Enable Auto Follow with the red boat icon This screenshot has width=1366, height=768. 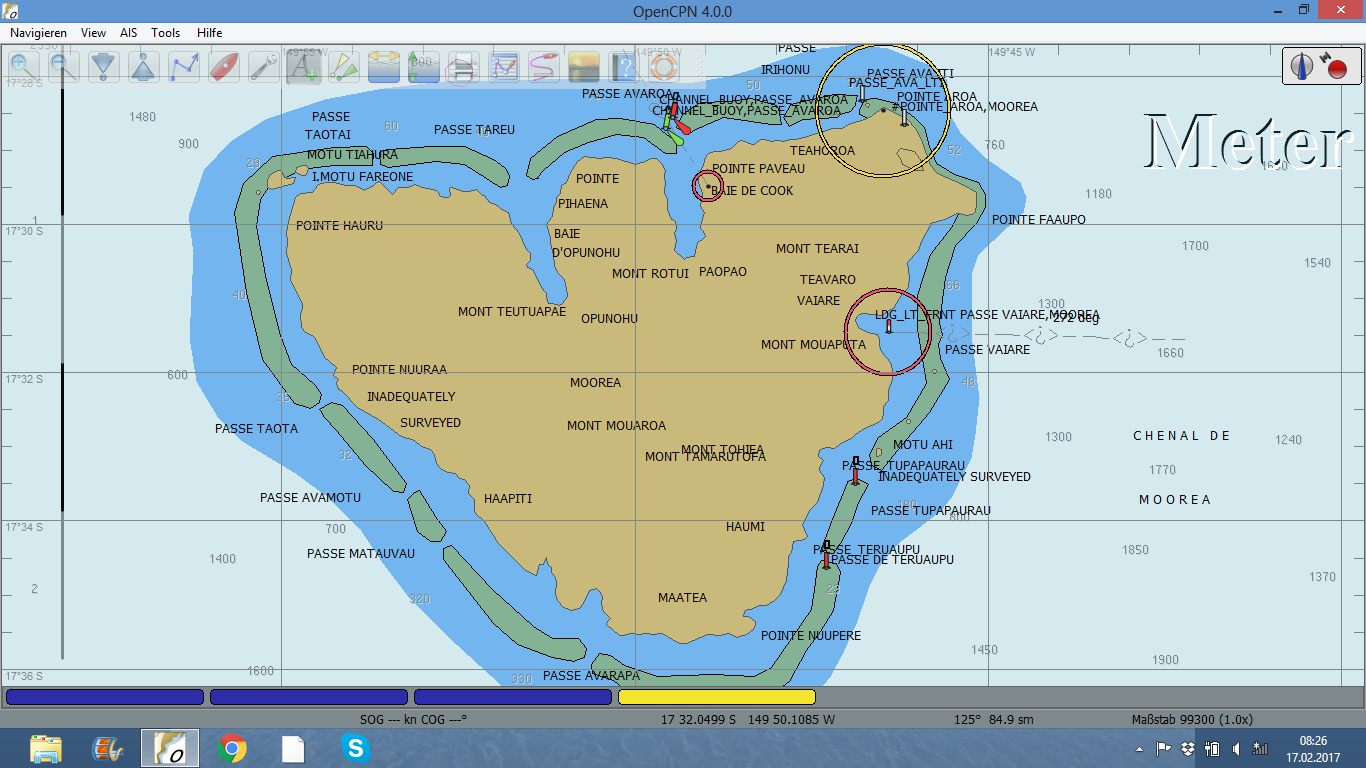[x=224, y=67]
